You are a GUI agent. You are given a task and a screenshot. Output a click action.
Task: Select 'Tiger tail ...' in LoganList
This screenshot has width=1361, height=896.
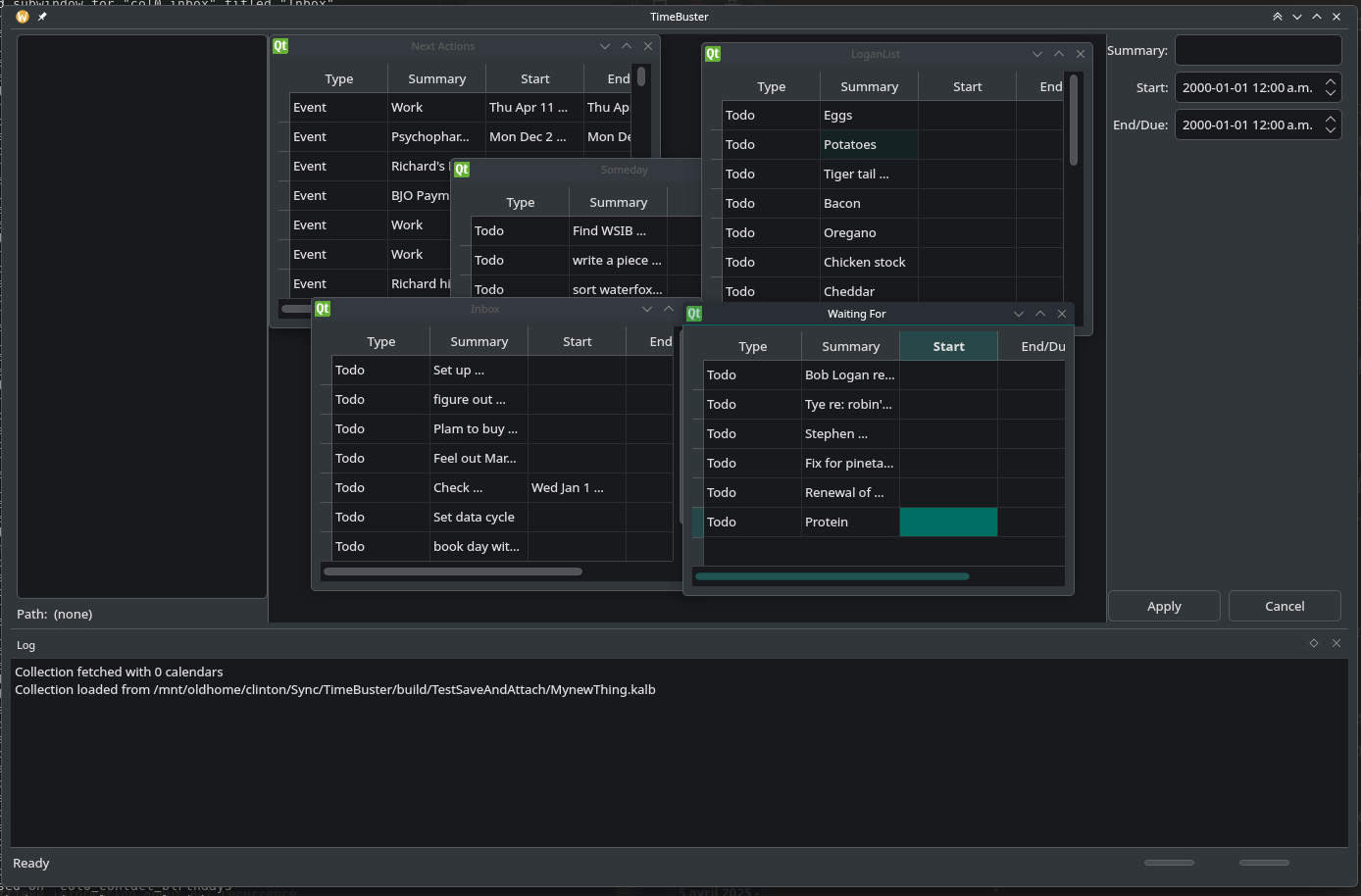click(x=869, y=174)
